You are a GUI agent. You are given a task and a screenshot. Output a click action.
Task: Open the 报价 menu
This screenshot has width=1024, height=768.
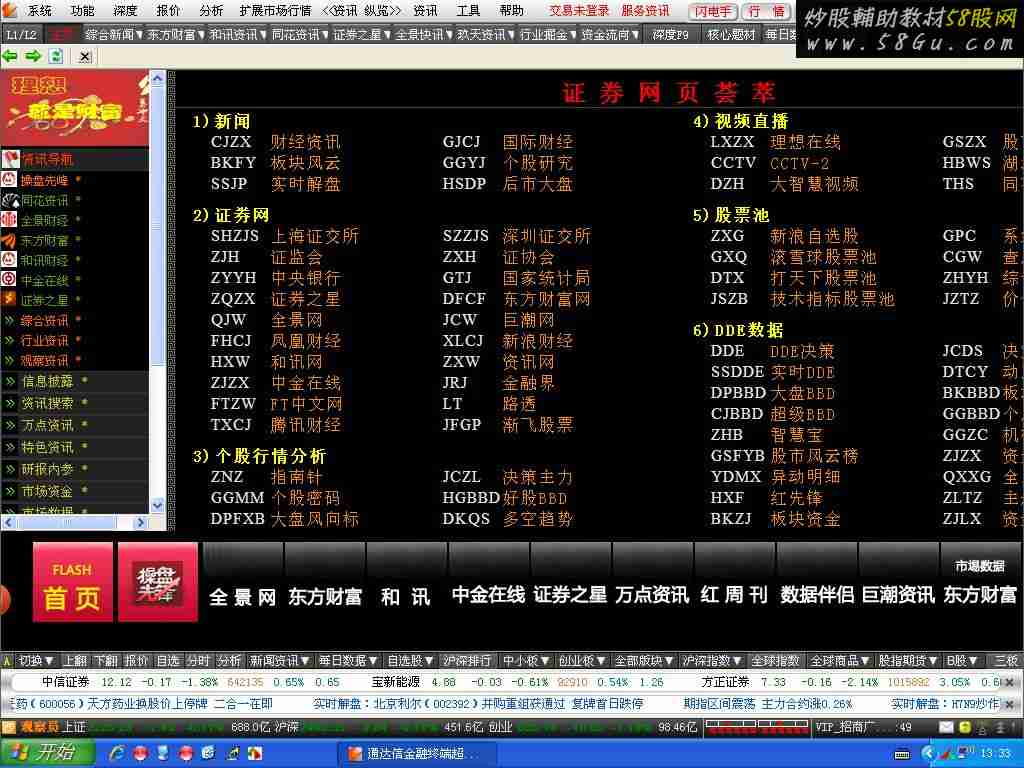[x=168, y=10]
